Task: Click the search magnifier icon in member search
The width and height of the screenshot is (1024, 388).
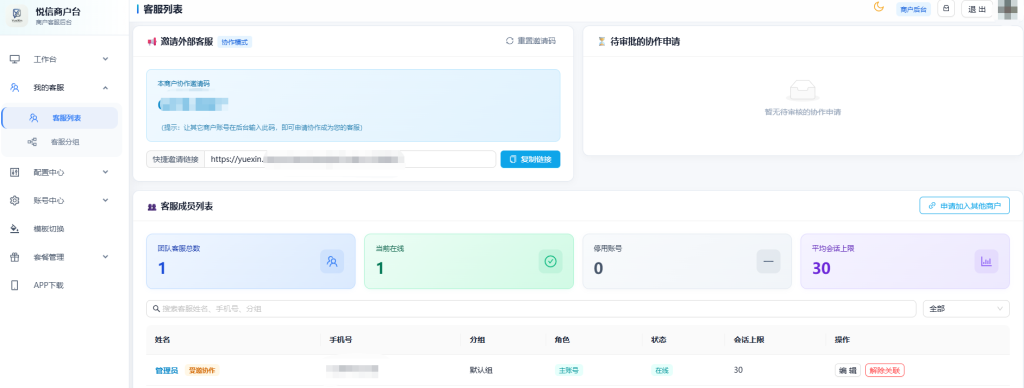Action: pos(157,309)
